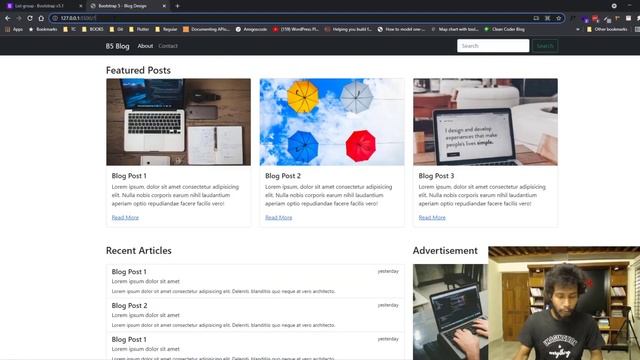Open the WordPress YouTube bookmark
640x360 pixels.
(296, 29)
